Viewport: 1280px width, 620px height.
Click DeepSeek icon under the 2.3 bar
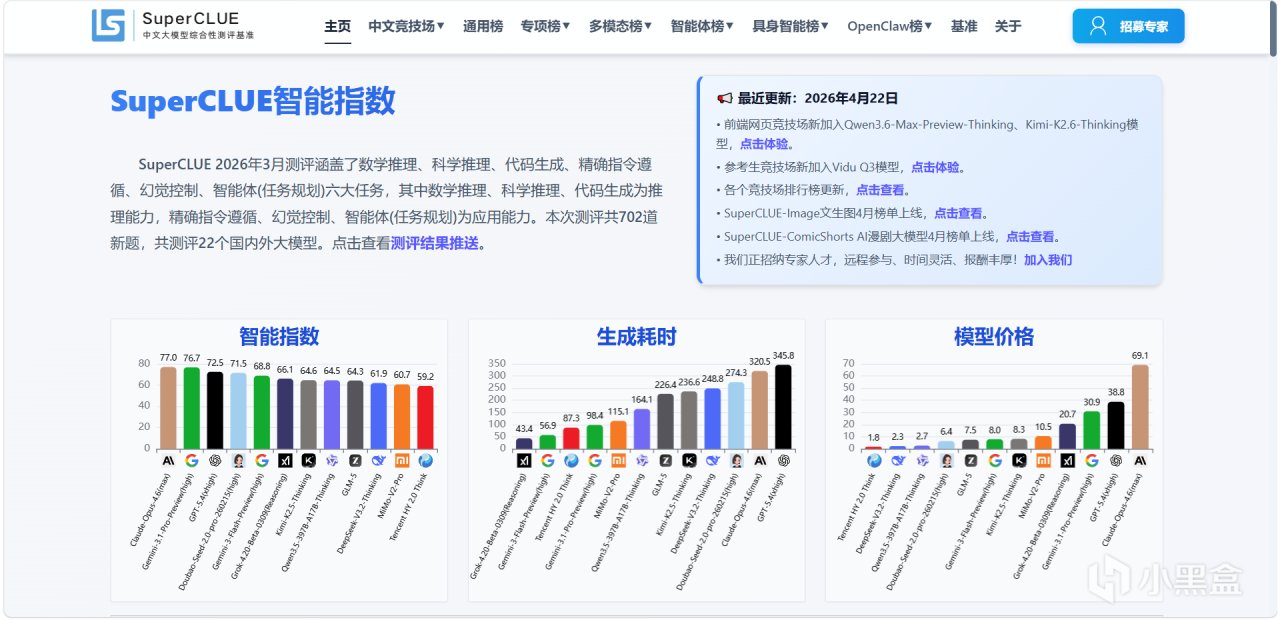tap(898, 460)
